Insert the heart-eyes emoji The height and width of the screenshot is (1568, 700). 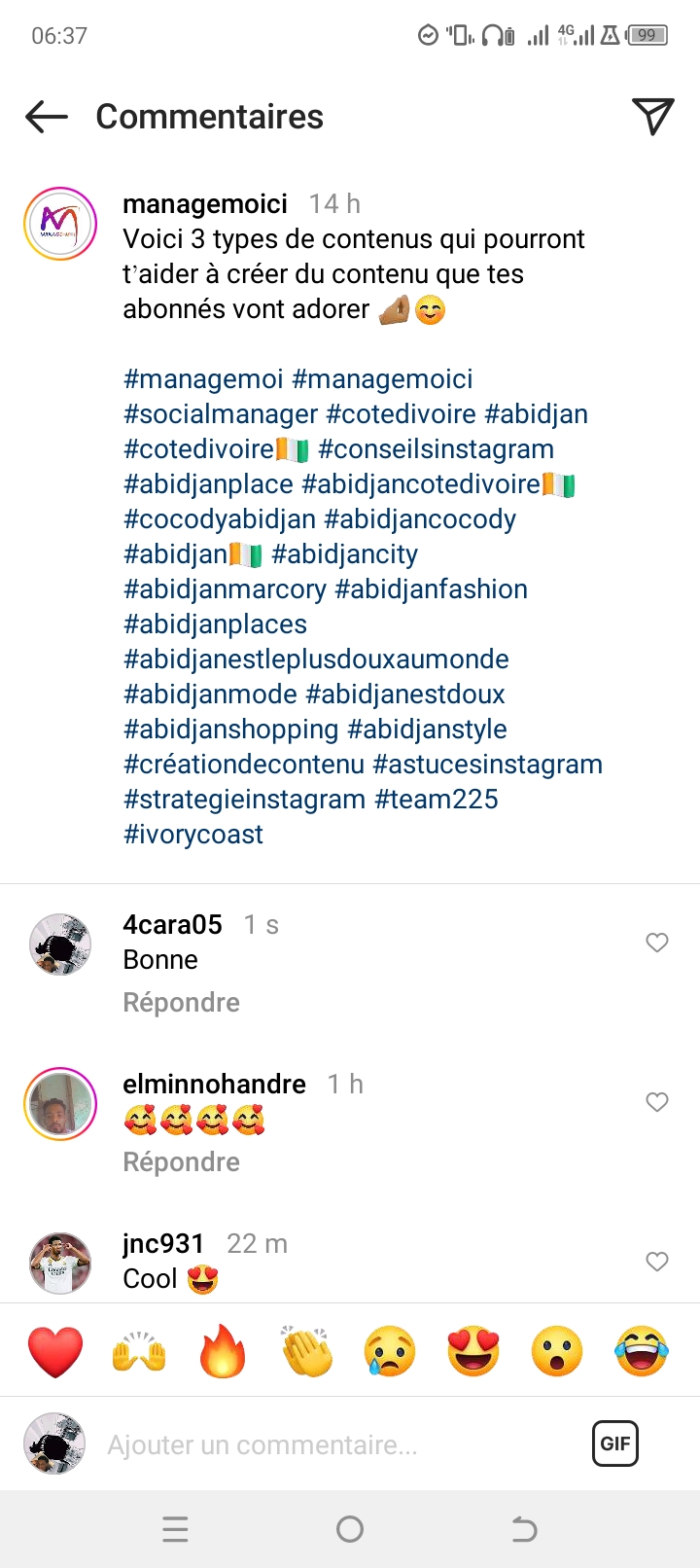pyautogui.click(x=473, y=1351)
